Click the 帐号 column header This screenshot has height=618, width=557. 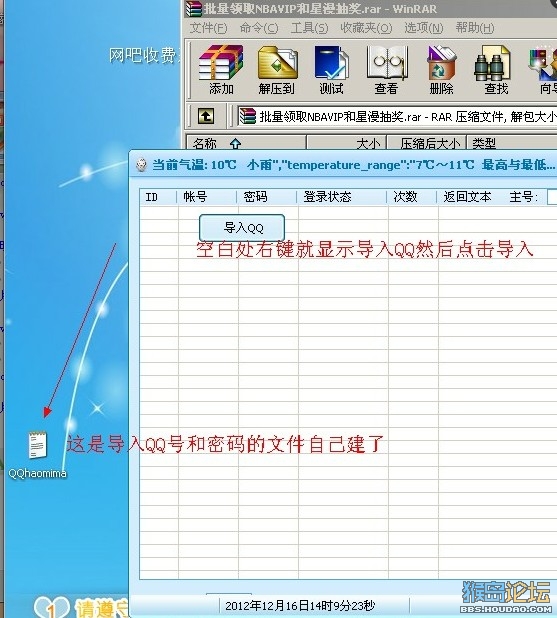tap(207, 197)
